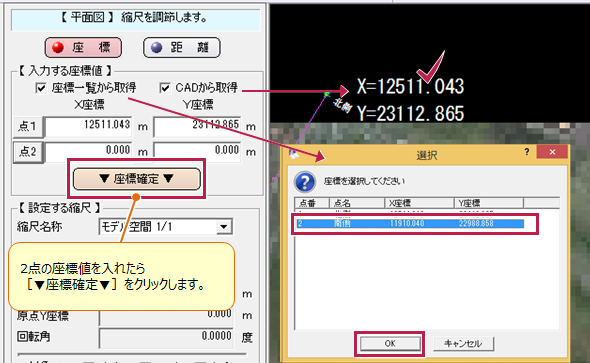Toggle CADから取得 checkbox
Screen dimensions: 590x363
coord(165,88)
